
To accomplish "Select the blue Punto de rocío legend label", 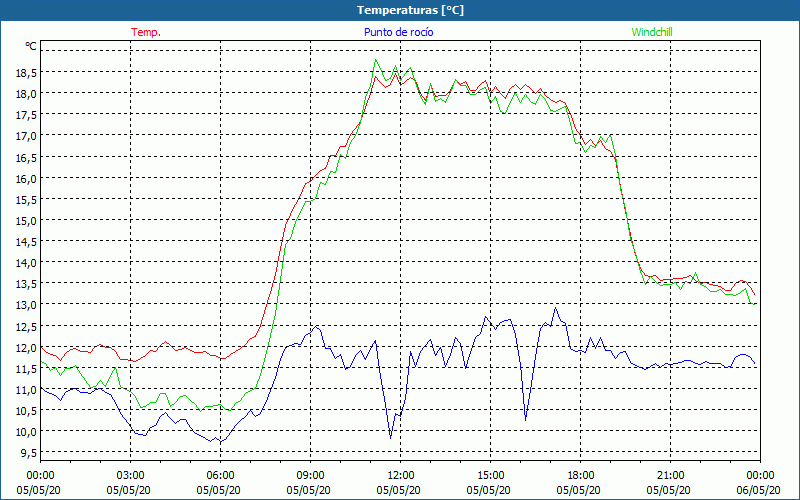I will (398, 32).
